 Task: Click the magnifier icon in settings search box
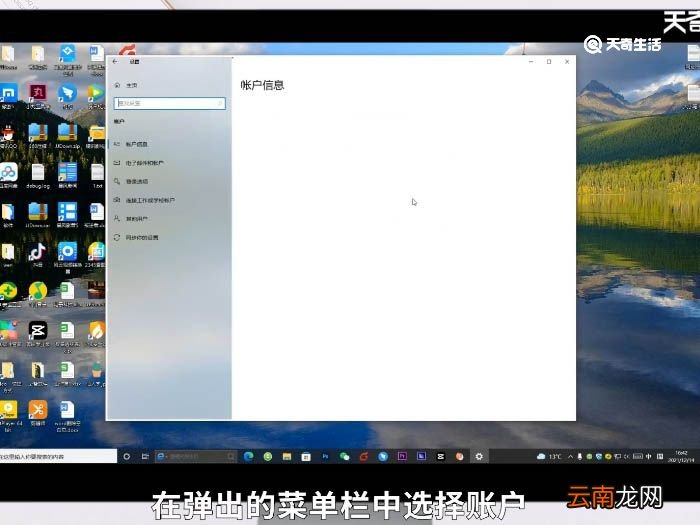tap(220, 103)
